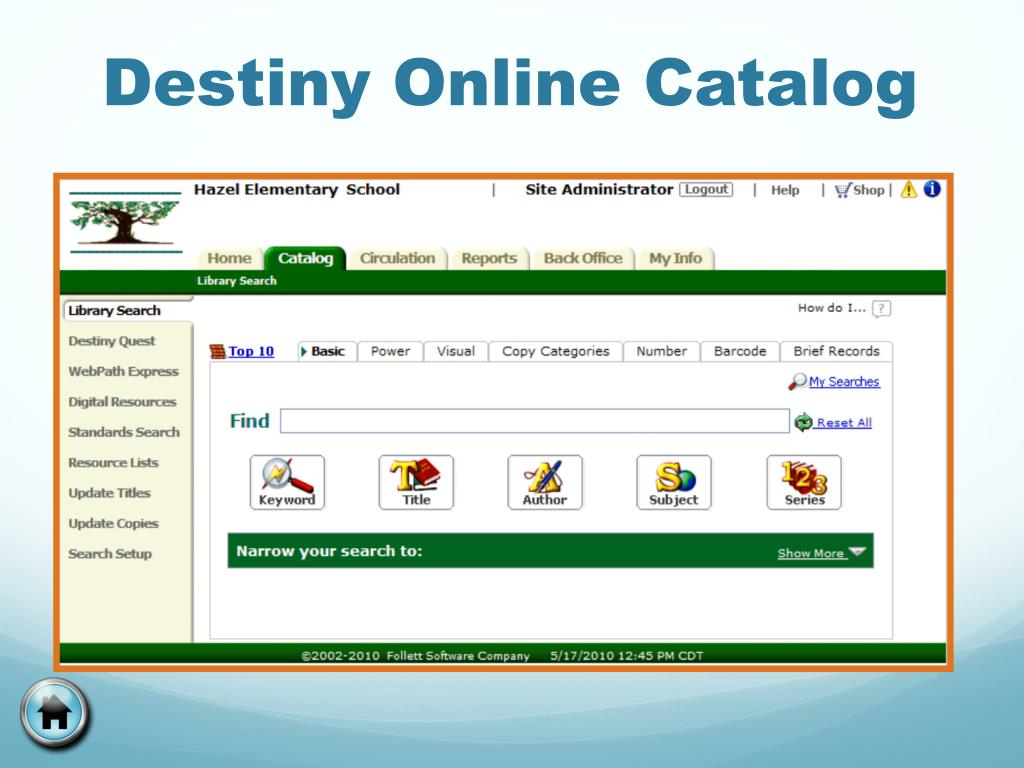
Task: Open the Number search tab
Action: point(662,351)
